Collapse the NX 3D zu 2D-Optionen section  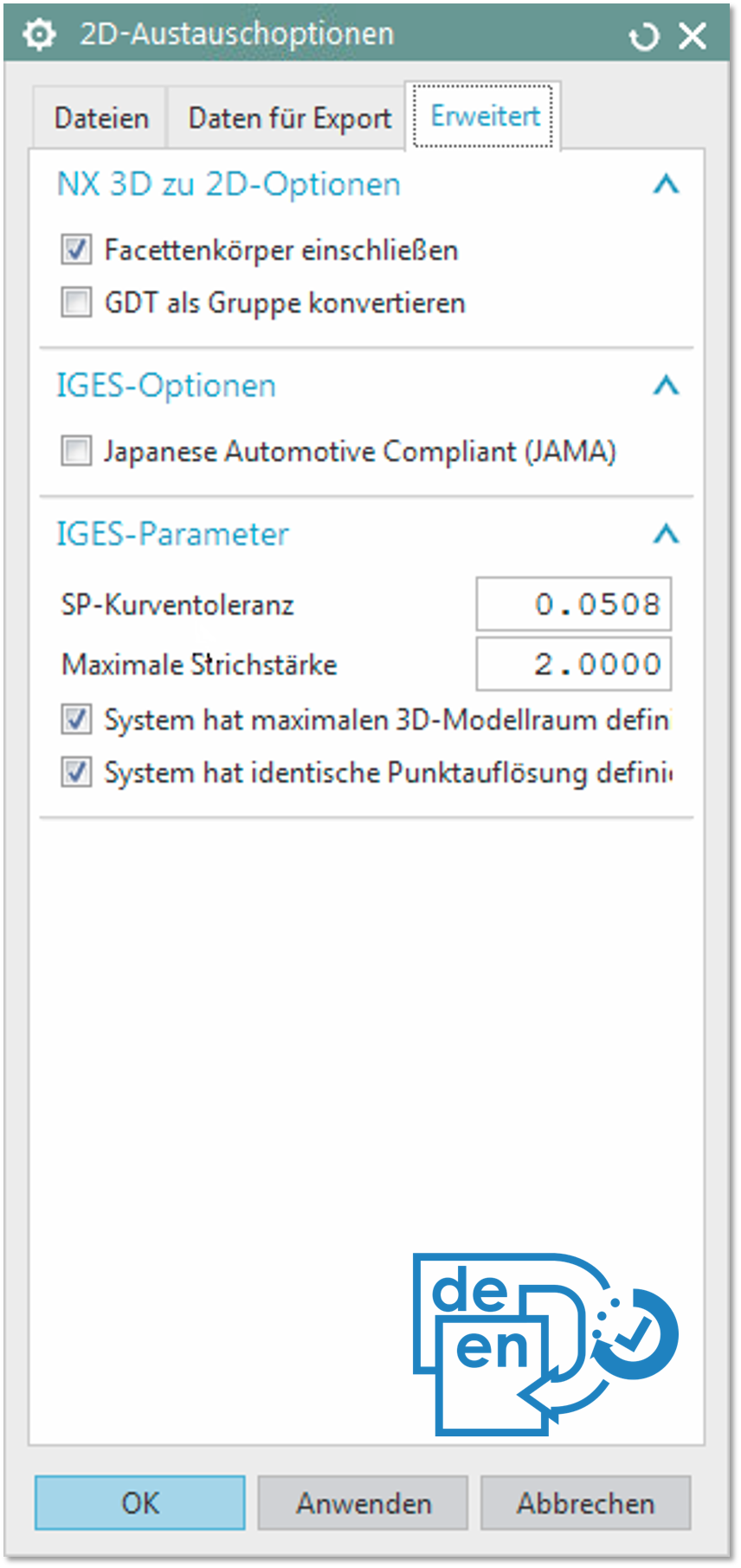[x=666, y=184]
